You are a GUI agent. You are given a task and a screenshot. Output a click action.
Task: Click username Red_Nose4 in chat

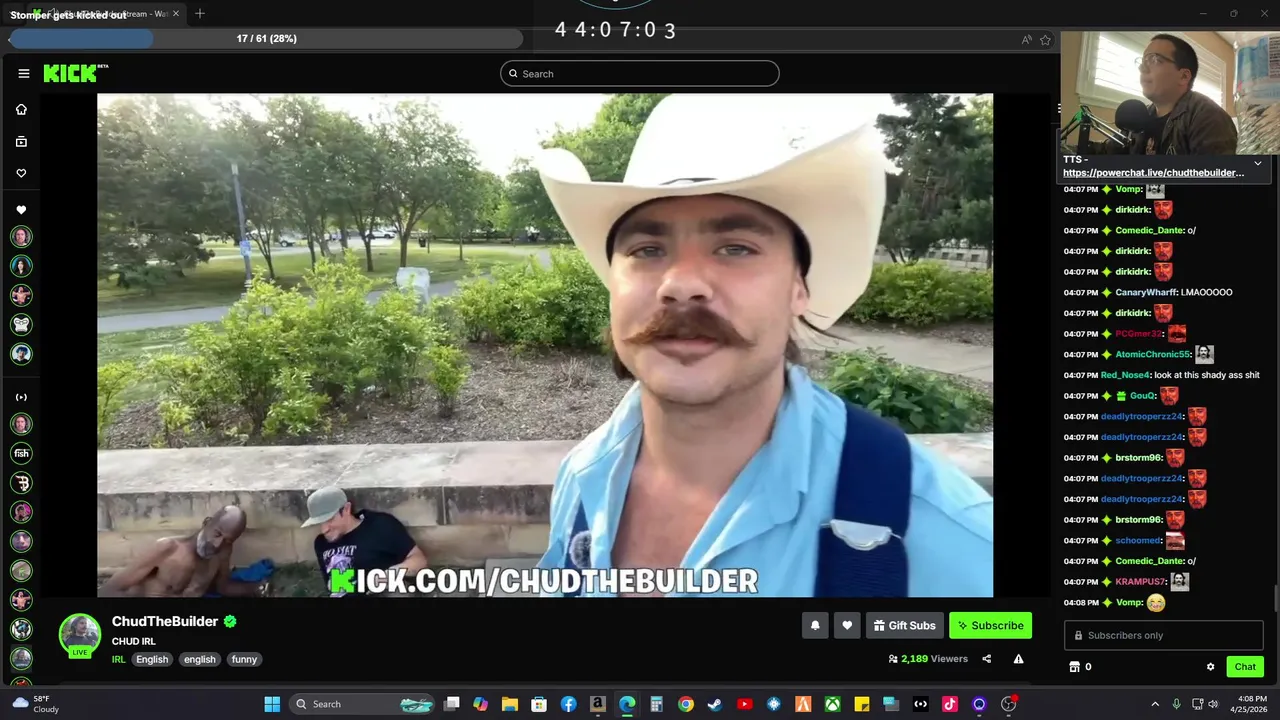coord(1126,375)
